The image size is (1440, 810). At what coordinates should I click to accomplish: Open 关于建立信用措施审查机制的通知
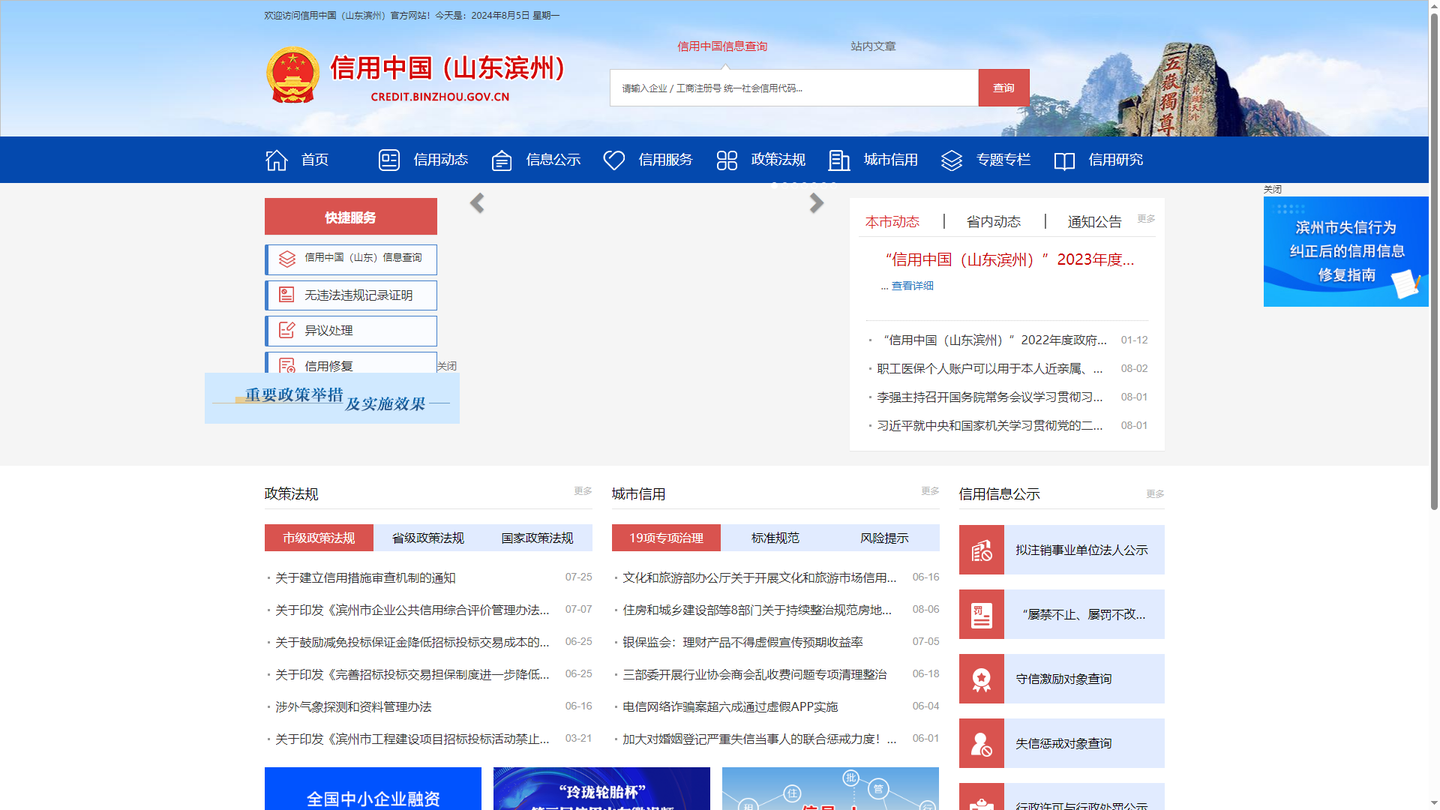366,578
